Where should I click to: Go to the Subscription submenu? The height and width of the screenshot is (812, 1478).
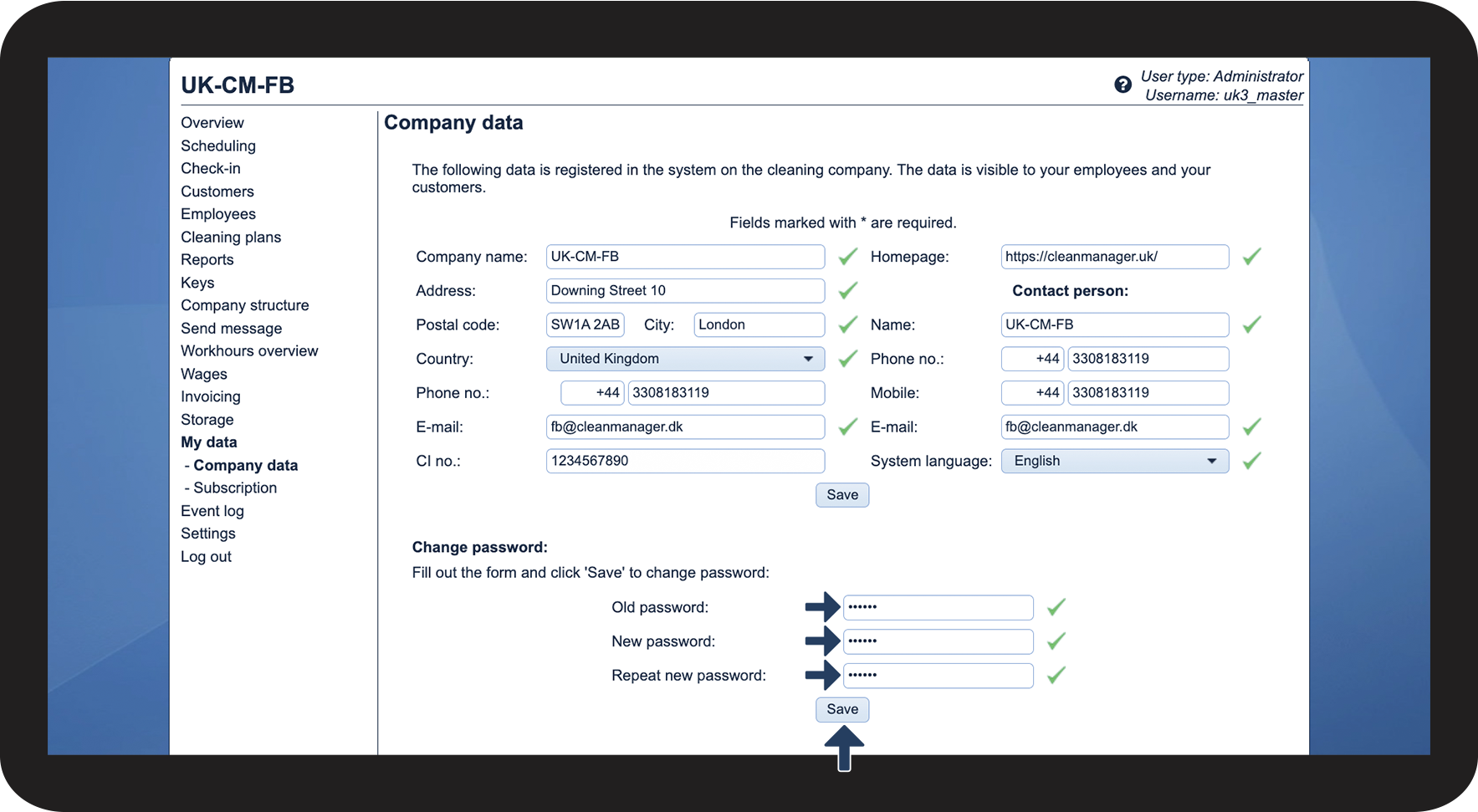(235, 488)
